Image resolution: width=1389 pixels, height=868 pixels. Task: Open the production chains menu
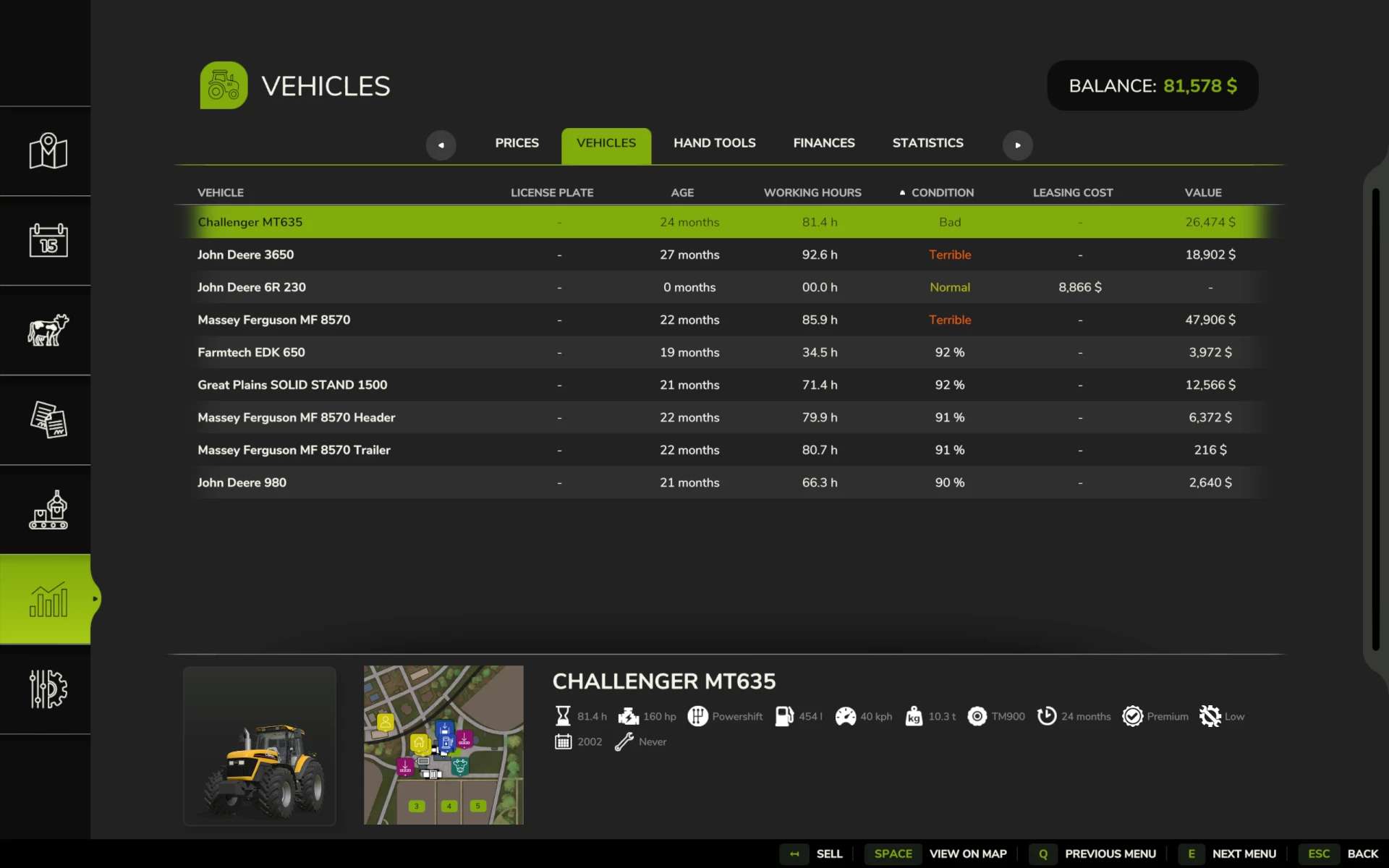pos(46,510)
